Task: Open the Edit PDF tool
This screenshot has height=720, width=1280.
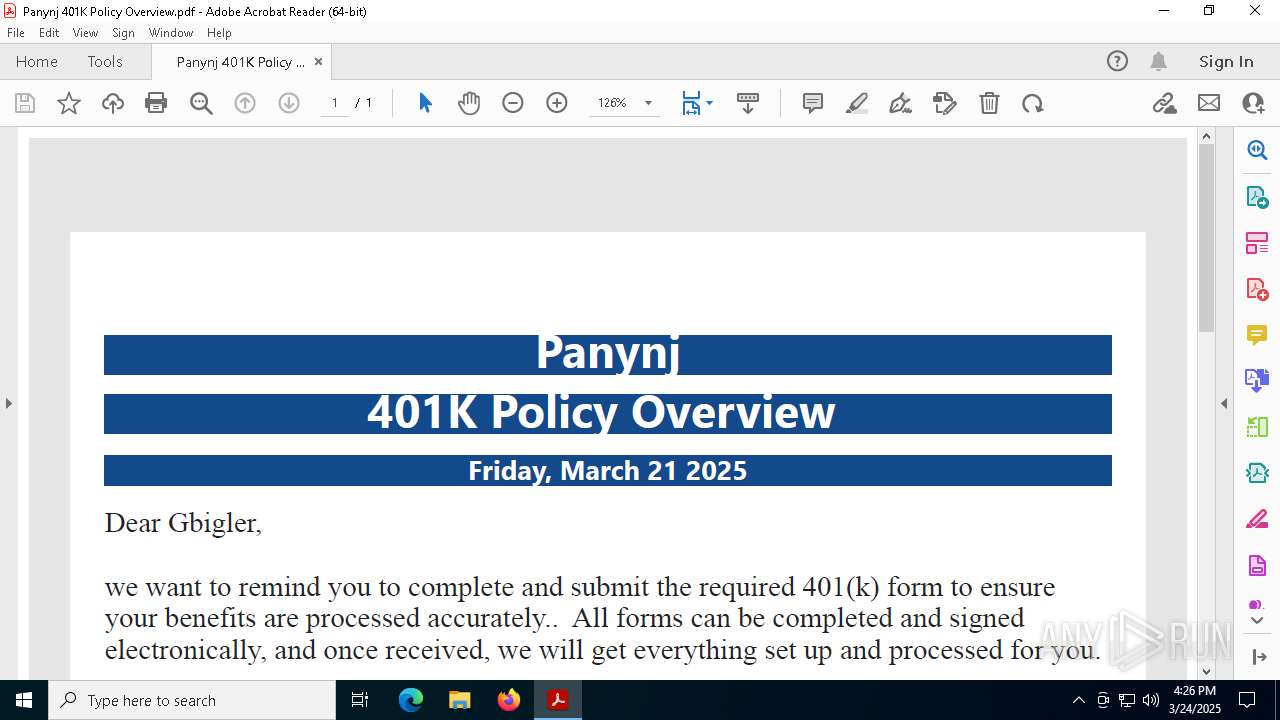Action: pyautogui.click(x=945, y=103)
